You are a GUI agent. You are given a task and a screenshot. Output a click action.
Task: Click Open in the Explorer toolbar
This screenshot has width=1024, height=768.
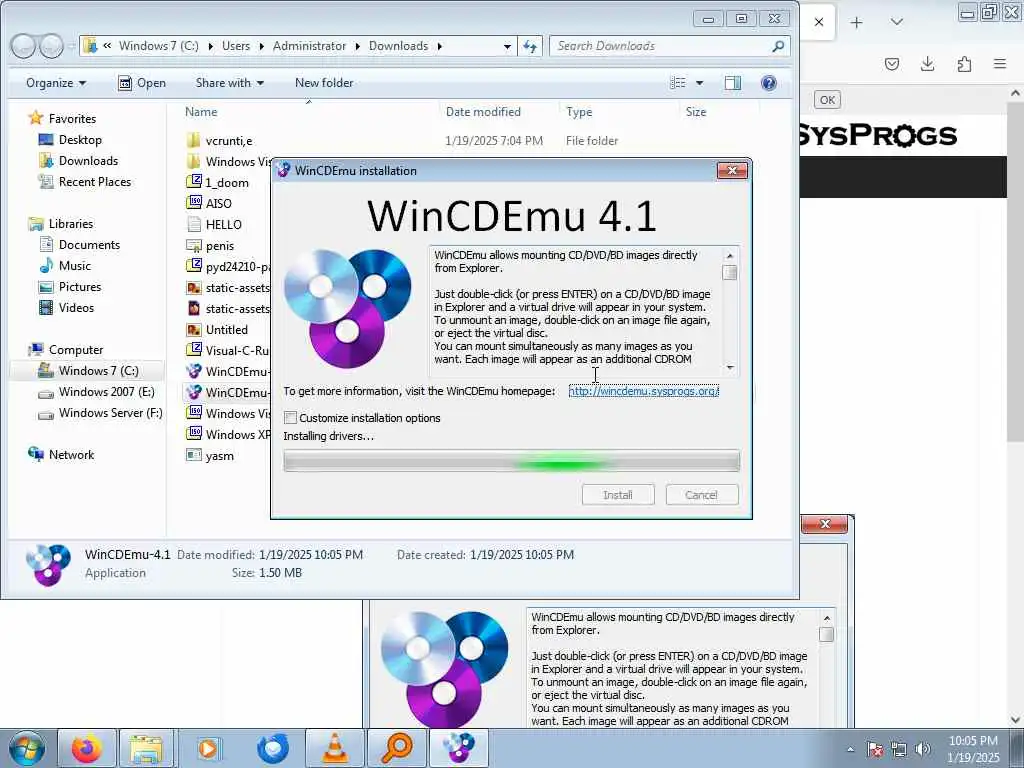click(x=142, y=83)
